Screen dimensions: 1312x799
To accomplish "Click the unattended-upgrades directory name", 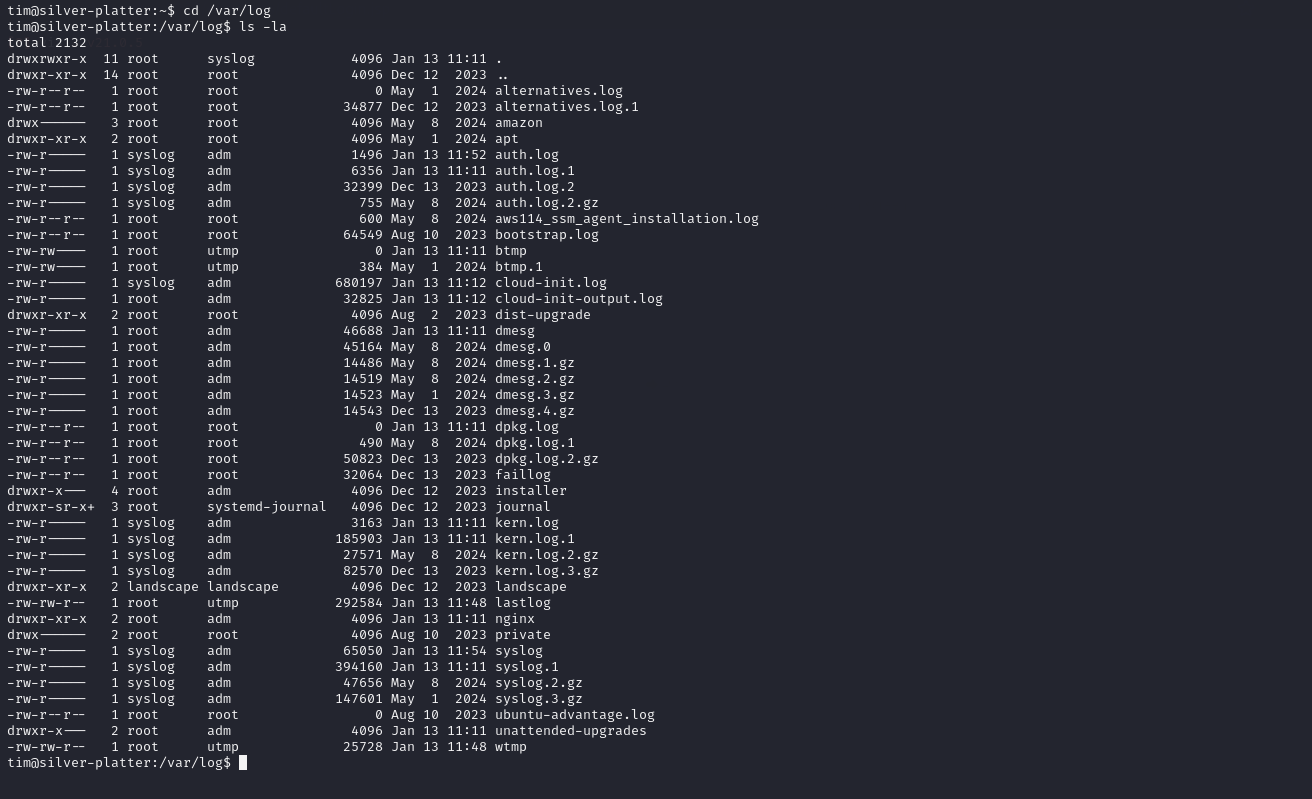I will (x=571, y=731).
